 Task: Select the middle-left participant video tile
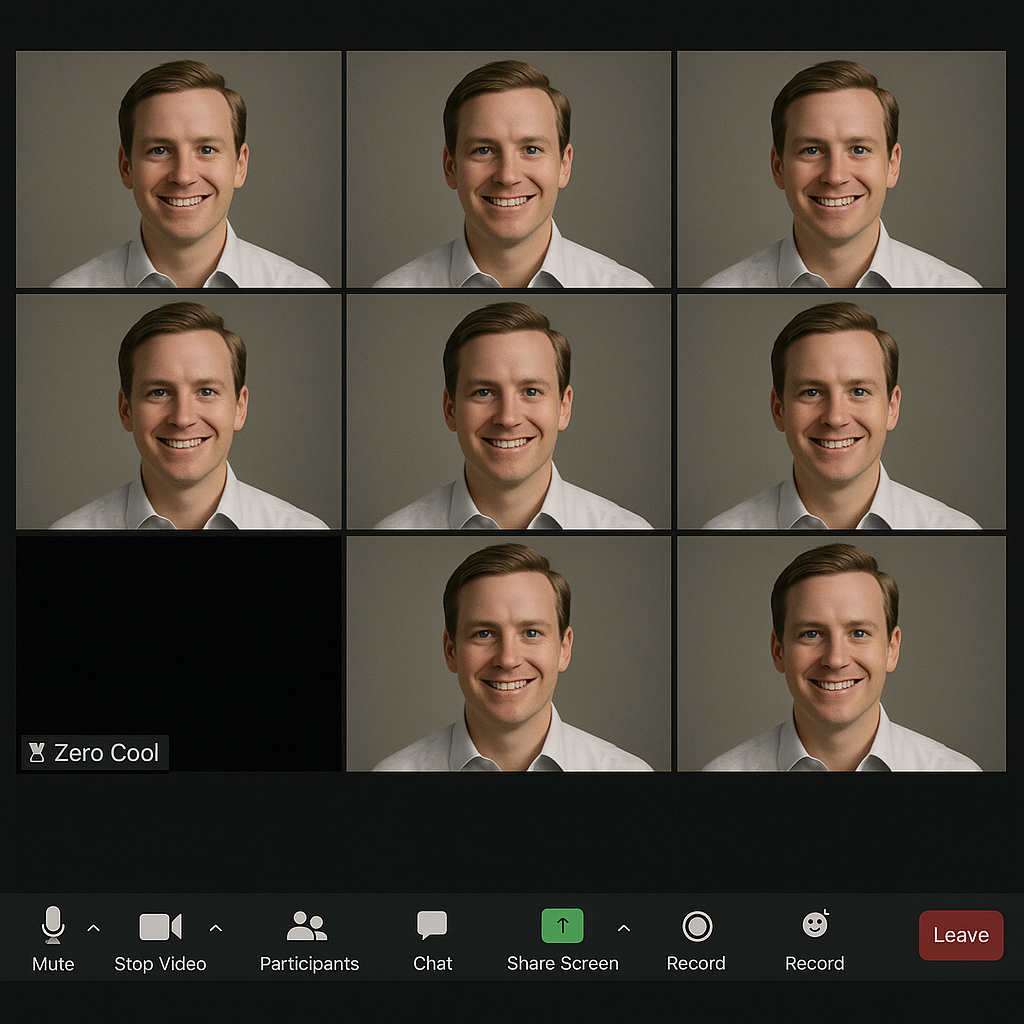coord(178,411)
